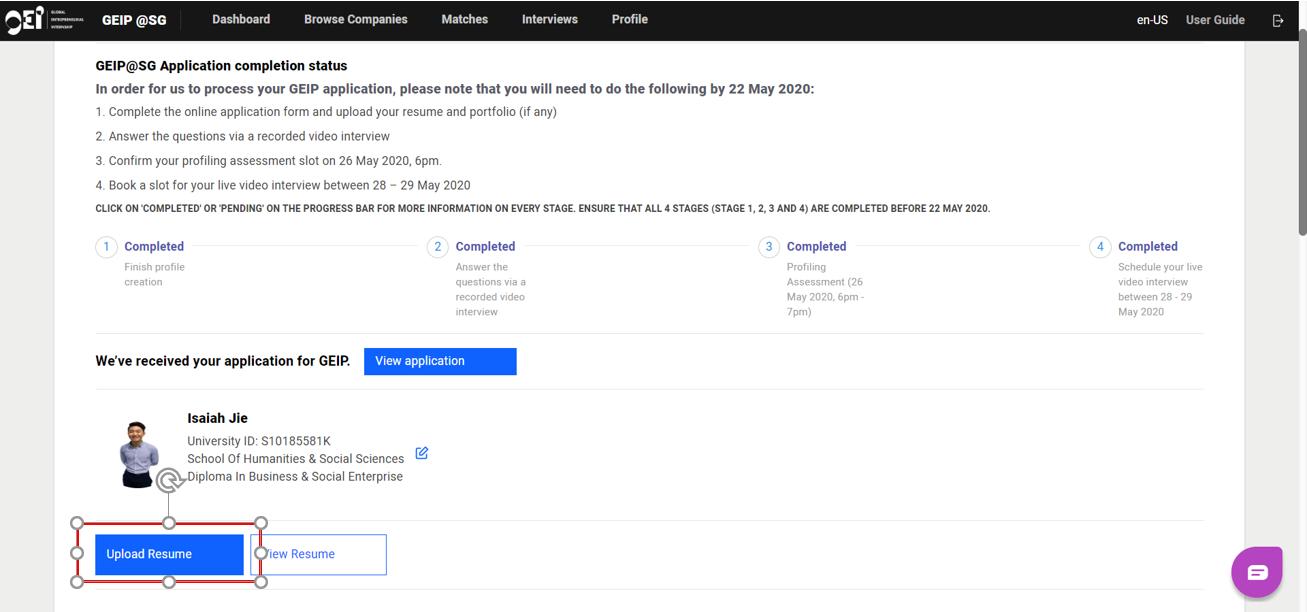Viewport: 1307px width, 612px height.
Task: Click stage 1 circle on progress bar
Action: (x=106, y=247)
